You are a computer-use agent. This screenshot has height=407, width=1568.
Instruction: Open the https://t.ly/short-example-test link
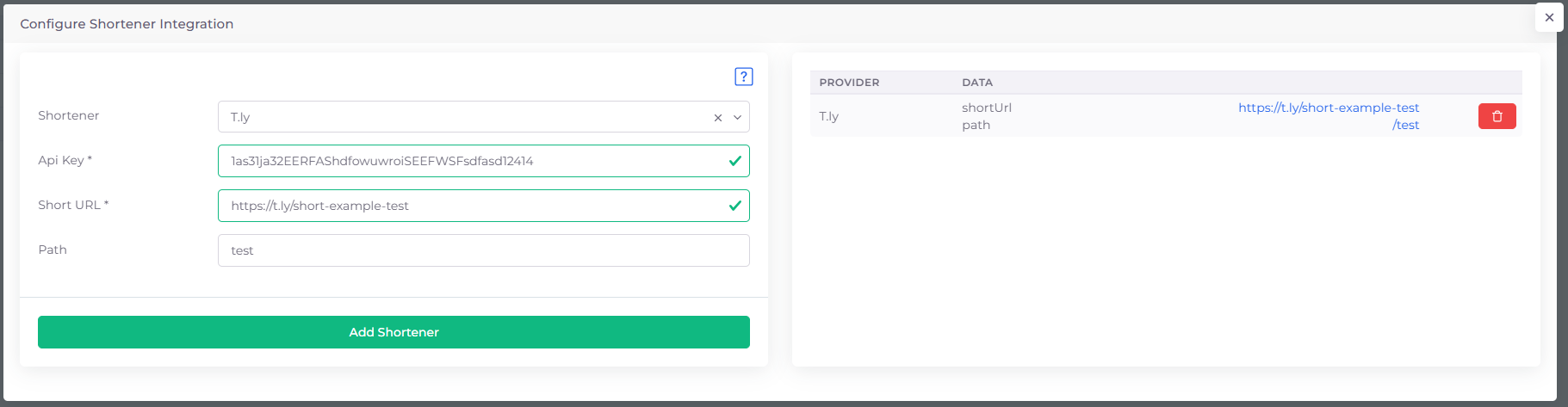(1328, 108)
